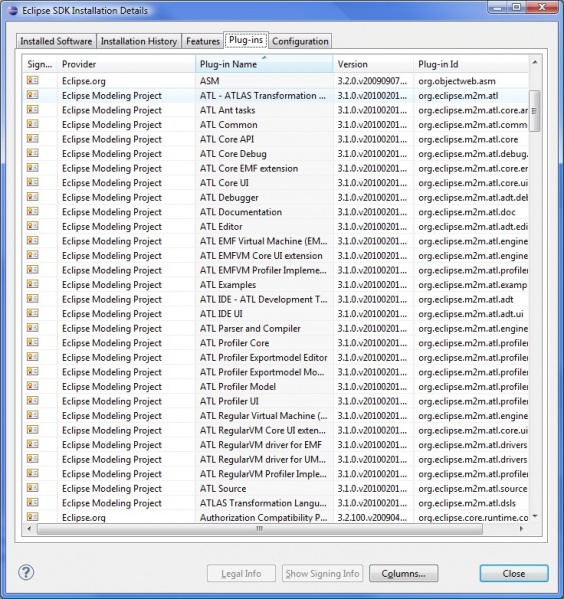Click the Eclipse logo in title bar
Image resolution: width=564 pixels, height=599 pixels.
click(12, 10)
